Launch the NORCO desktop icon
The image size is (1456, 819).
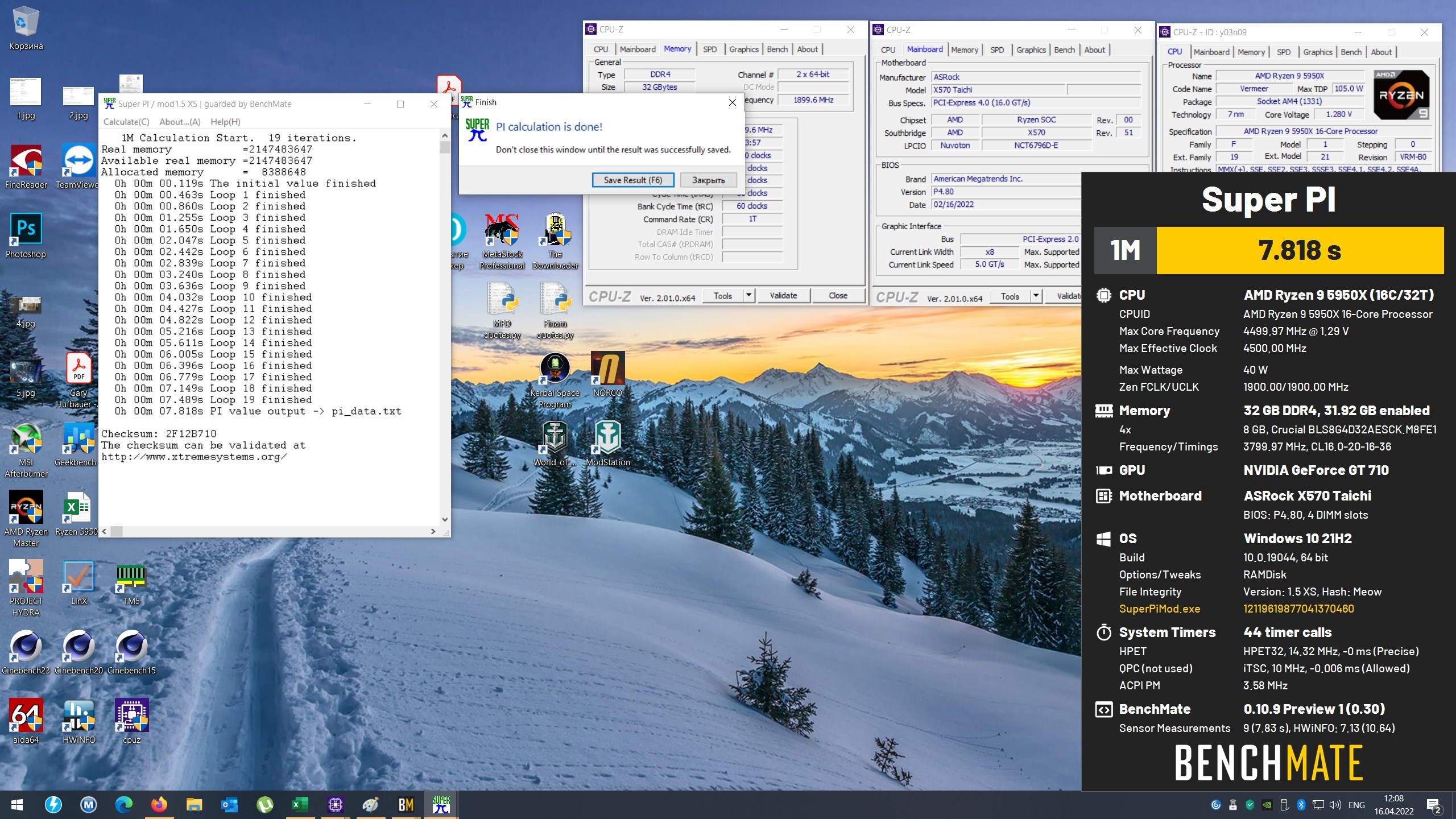coord(607,375)
